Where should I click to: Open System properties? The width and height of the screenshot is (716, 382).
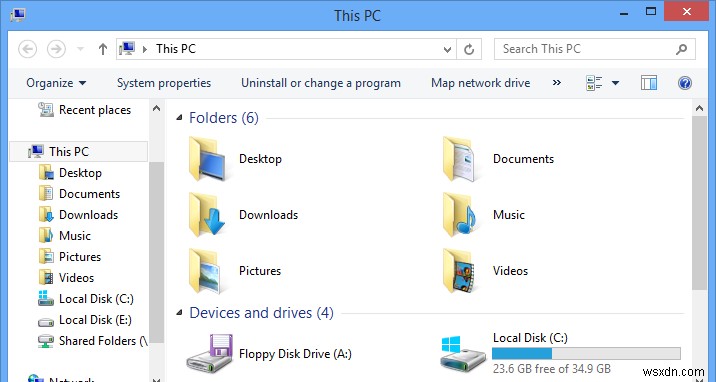(164, 83)
